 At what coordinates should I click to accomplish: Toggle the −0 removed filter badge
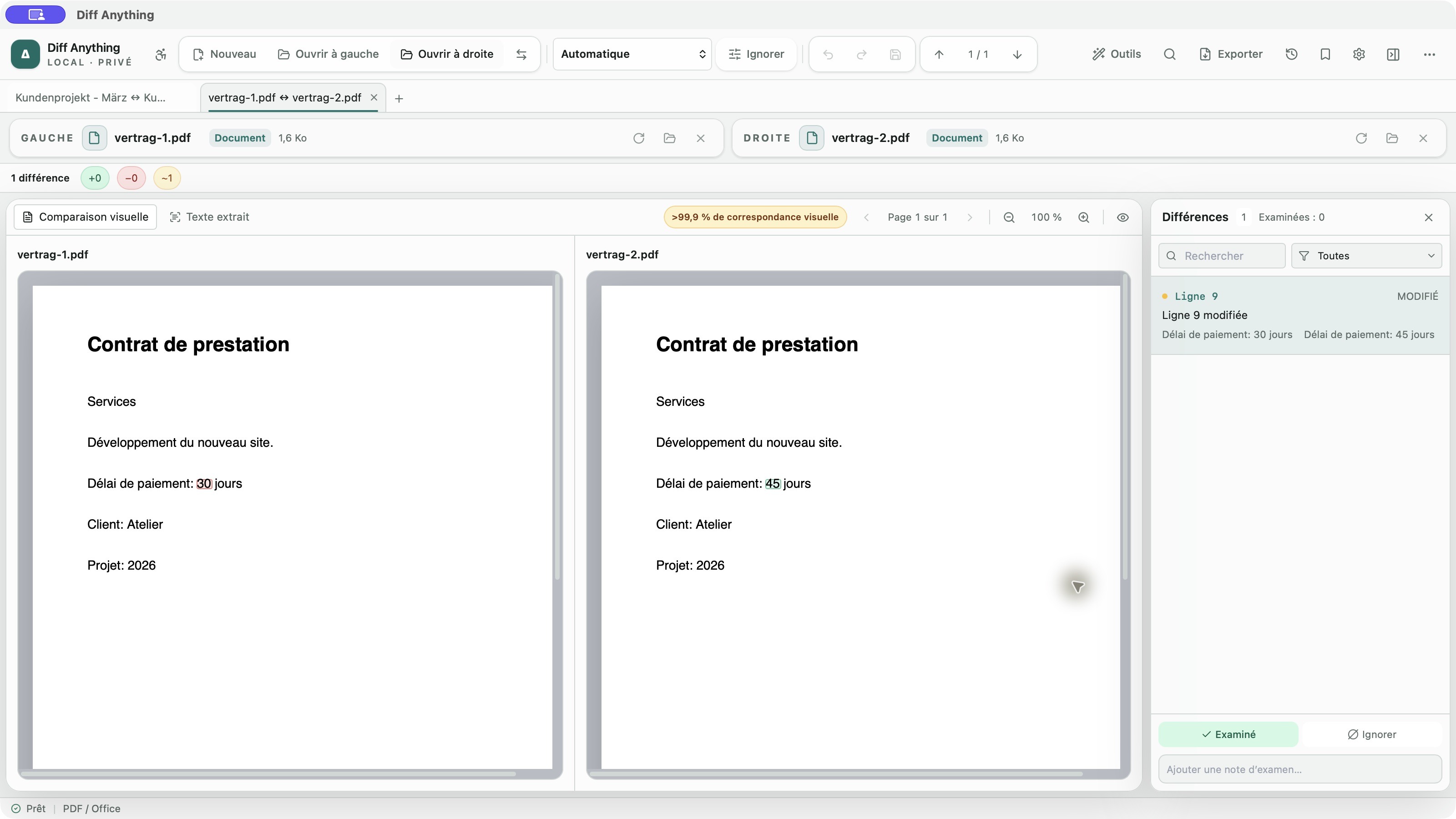click(x=131, y=178)
